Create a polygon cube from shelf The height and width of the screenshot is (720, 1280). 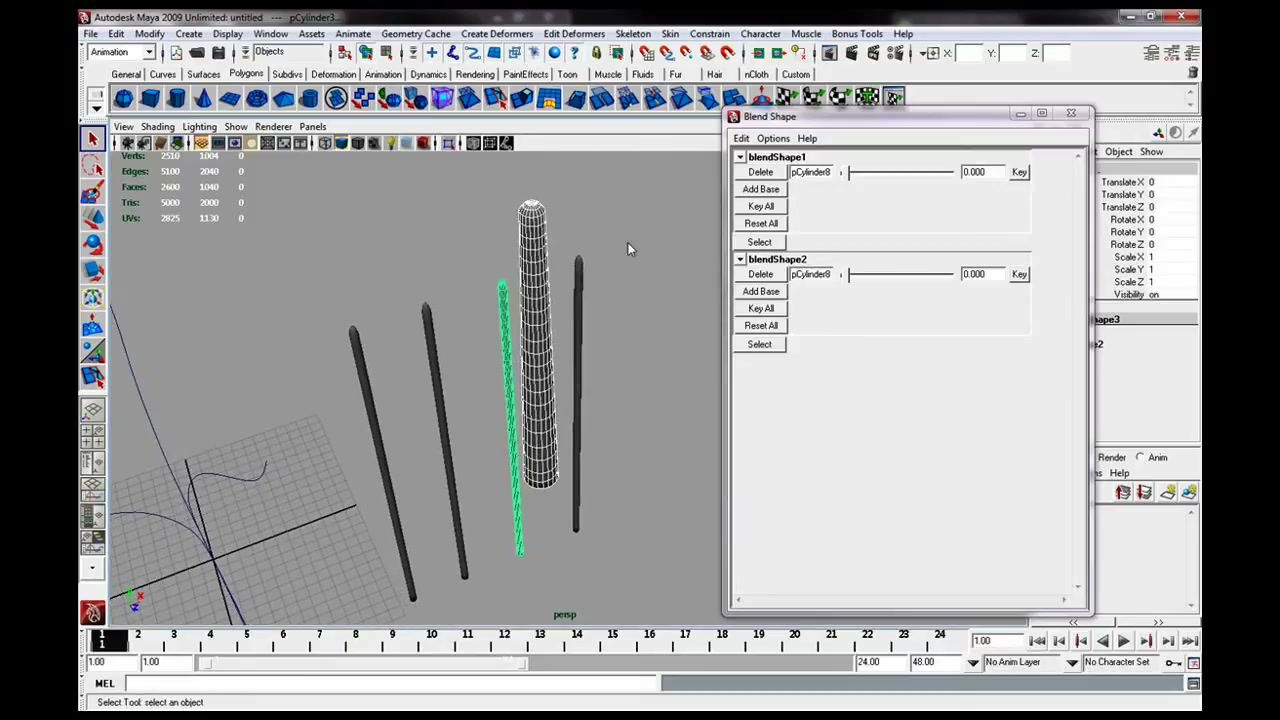(x=150, y=98)
